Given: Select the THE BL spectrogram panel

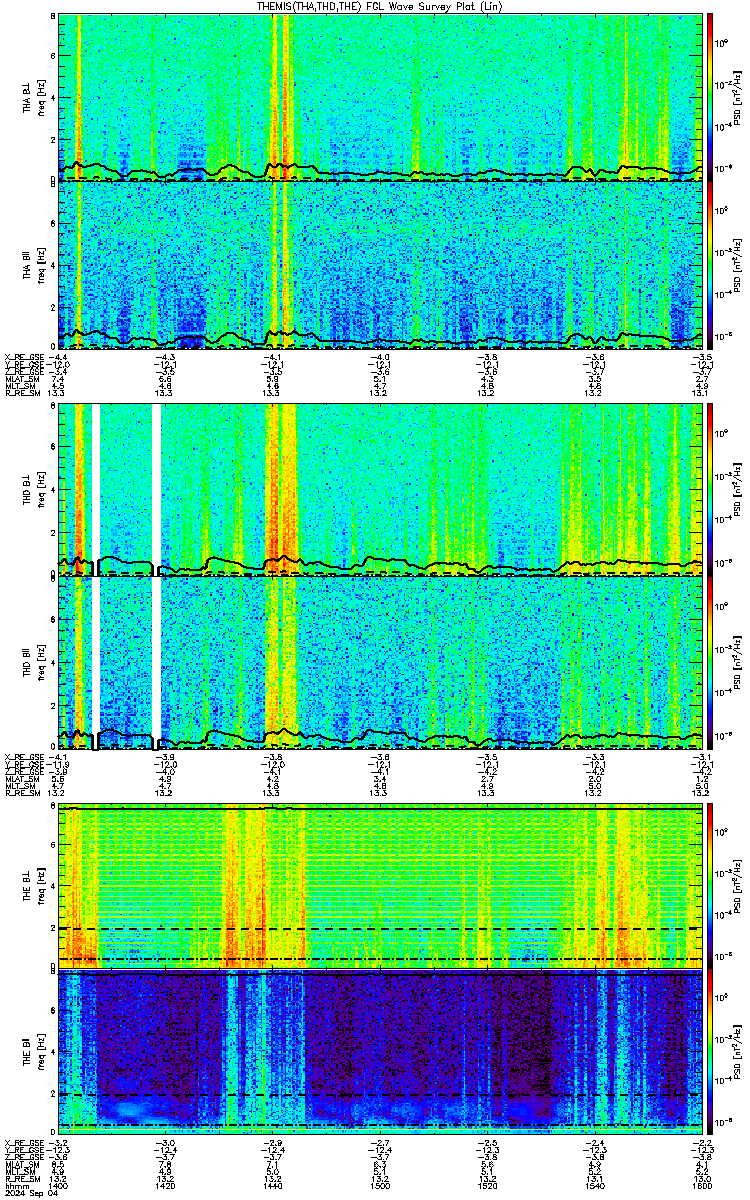Looking at the screenshot, I should click(381, 887).
